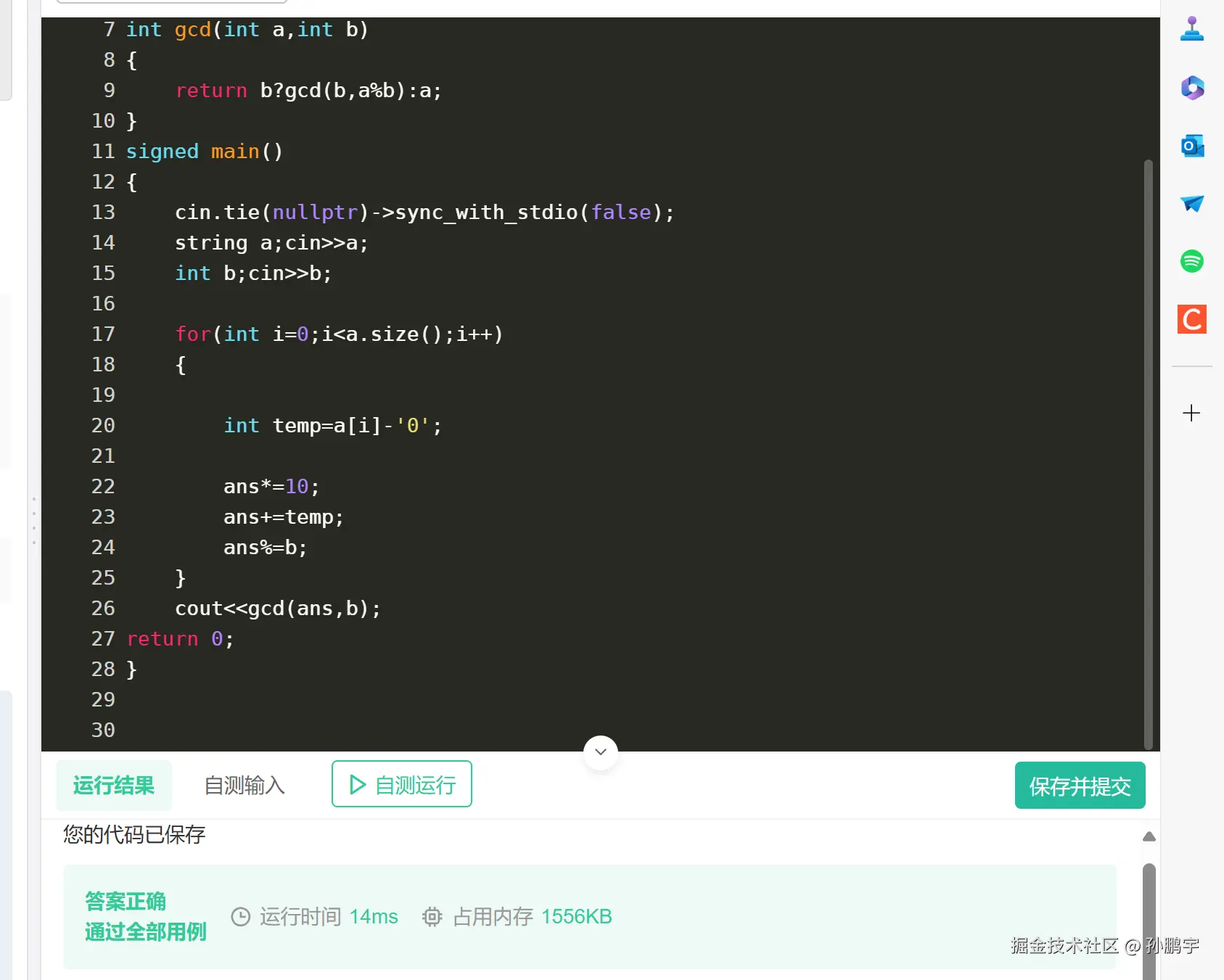Switch to the 自测输入 tab
Viewport: 1224px width, 980px height.
pyautogui.click(x=245, y=785)
